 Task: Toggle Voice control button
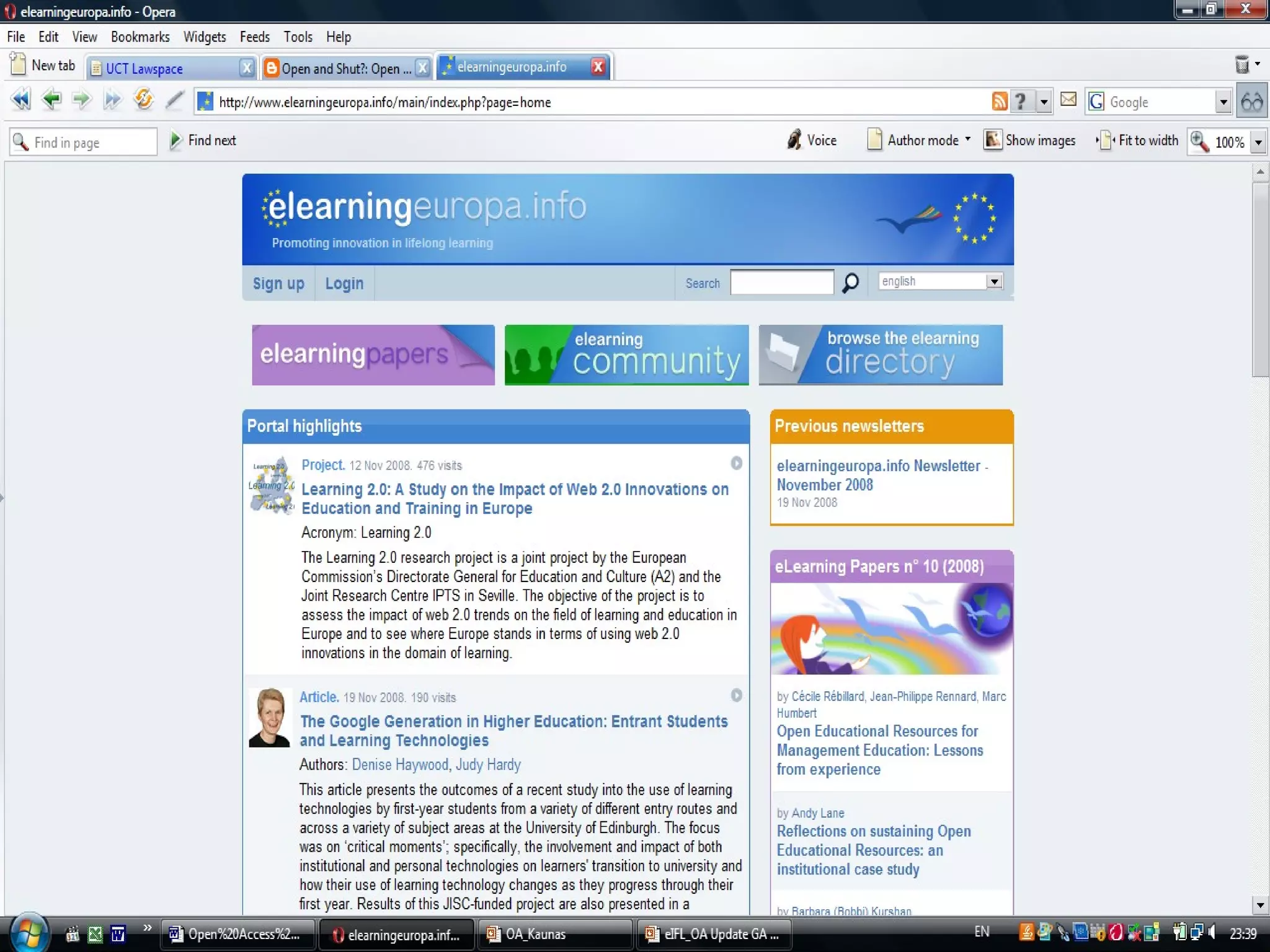pos(812,140)
